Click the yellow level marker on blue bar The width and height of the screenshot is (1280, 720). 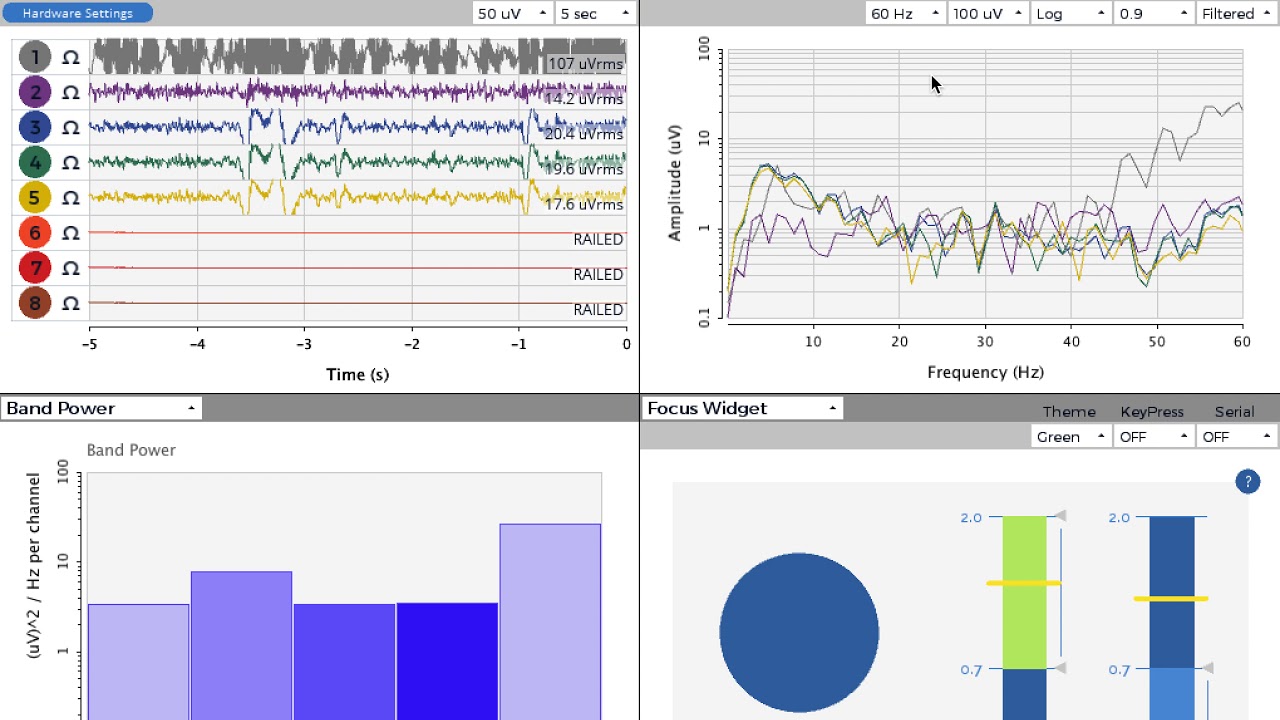click(1171, 599)
